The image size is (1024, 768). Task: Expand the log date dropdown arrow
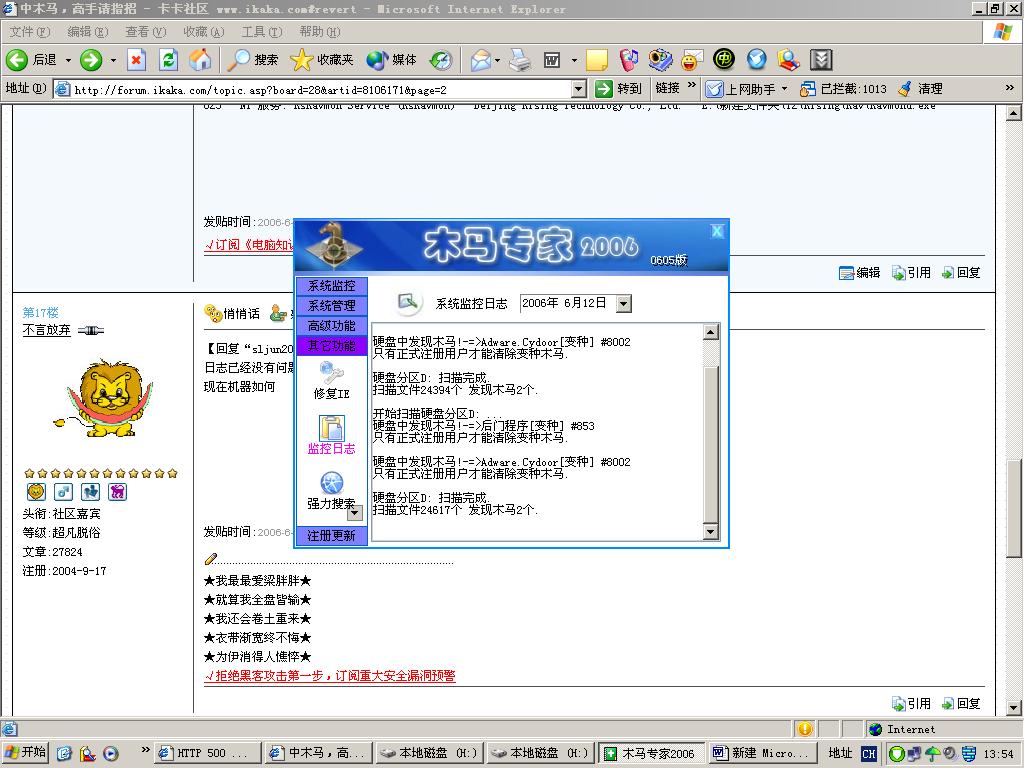coord(624,304)
